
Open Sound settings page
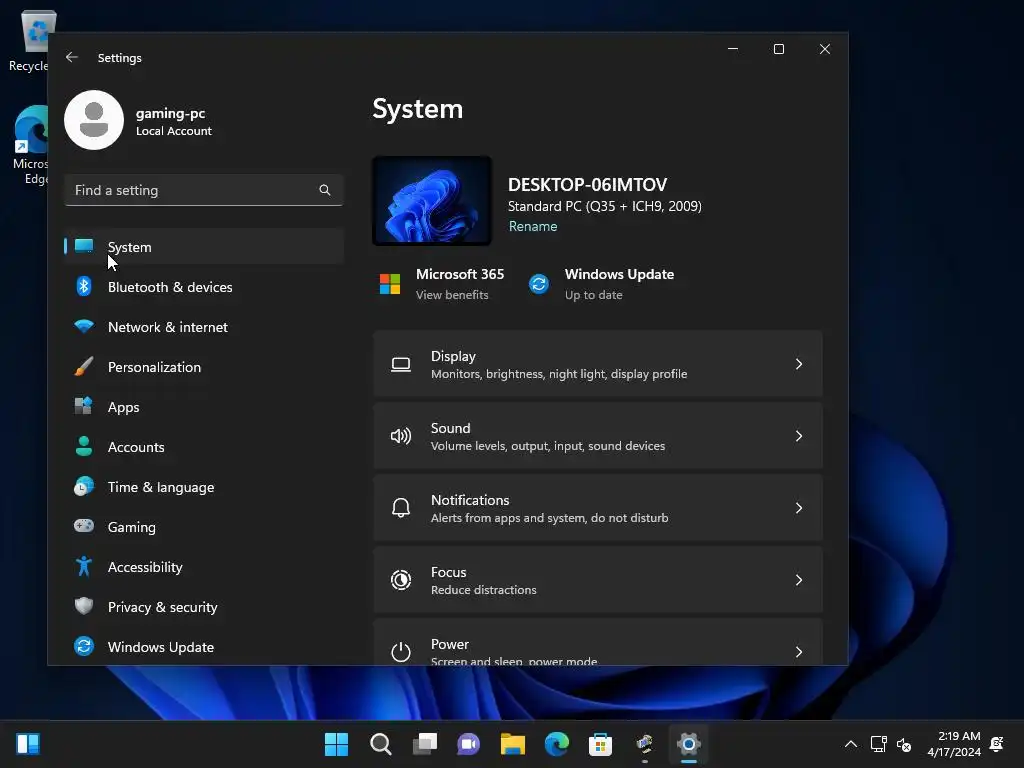click(x=598, y=436)
